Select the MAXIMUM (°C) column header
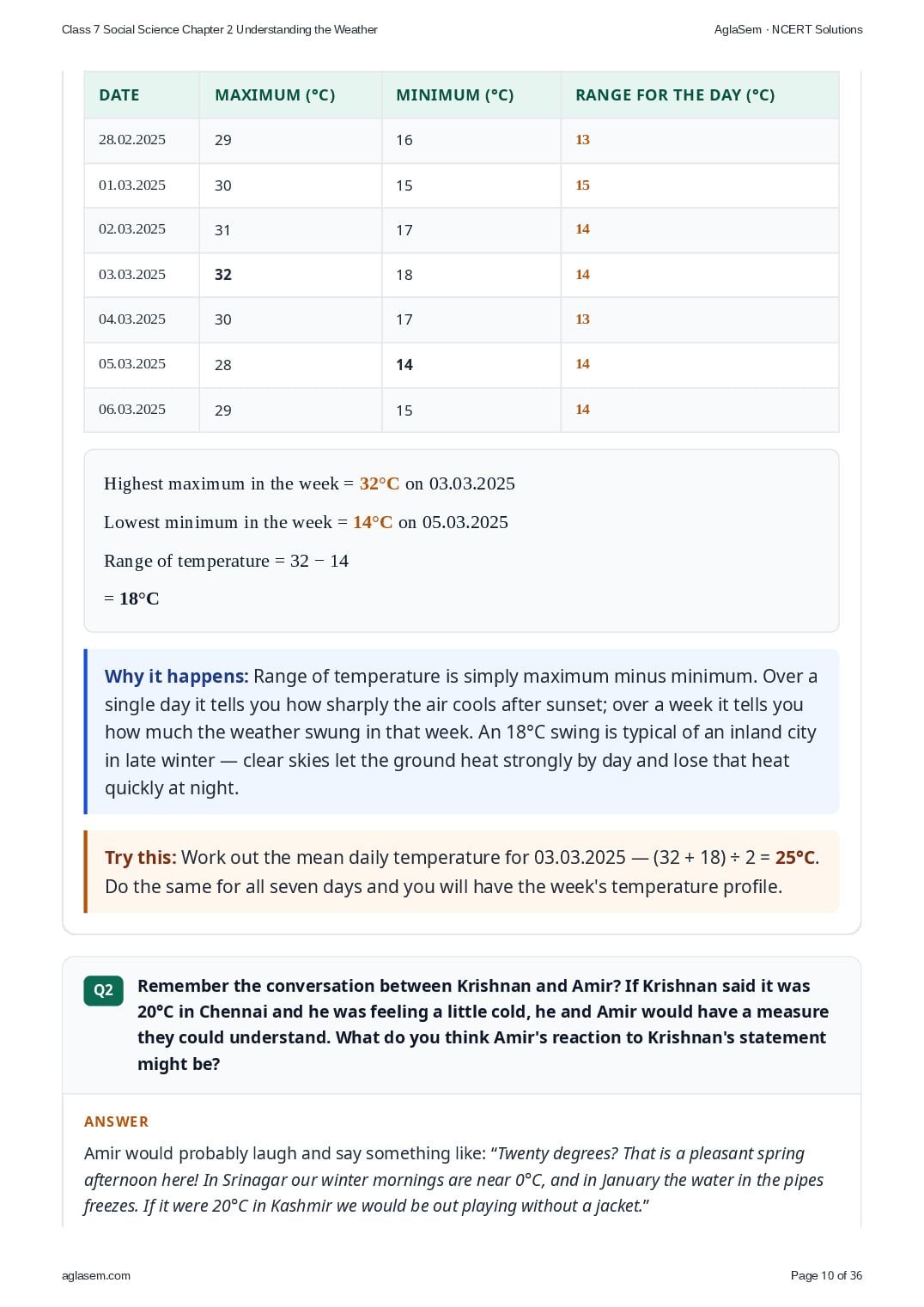Screen dimensions: 924x1307 coord(275,95)
